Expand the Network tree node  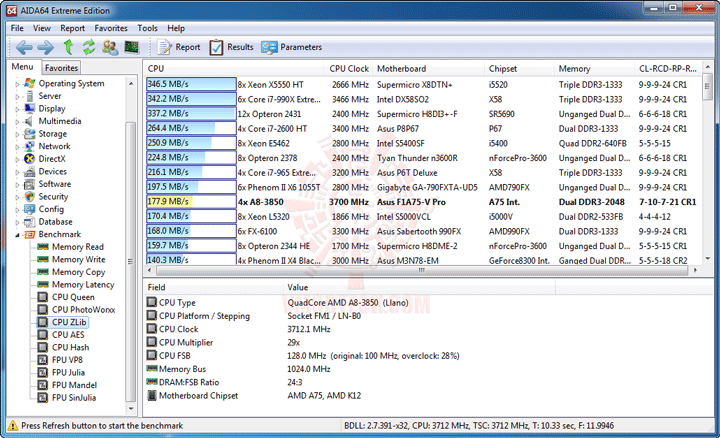pos(17,146)
